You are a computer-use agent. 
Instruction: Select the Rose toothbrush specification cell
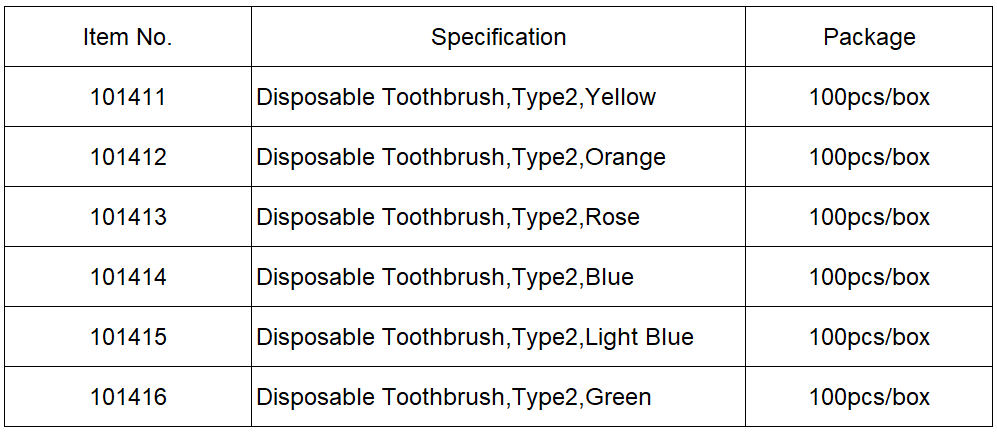coord(498,217)
